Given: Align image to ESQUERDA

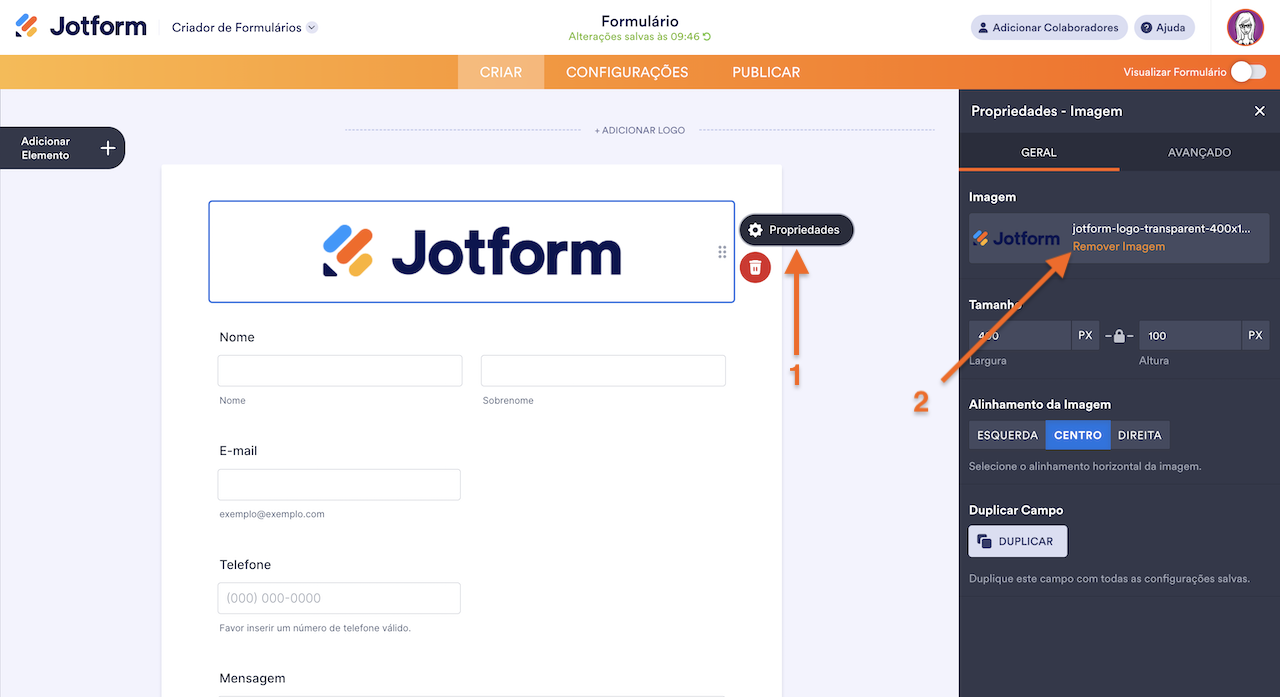Looking at the screenshot, I should pos(1007,435).
